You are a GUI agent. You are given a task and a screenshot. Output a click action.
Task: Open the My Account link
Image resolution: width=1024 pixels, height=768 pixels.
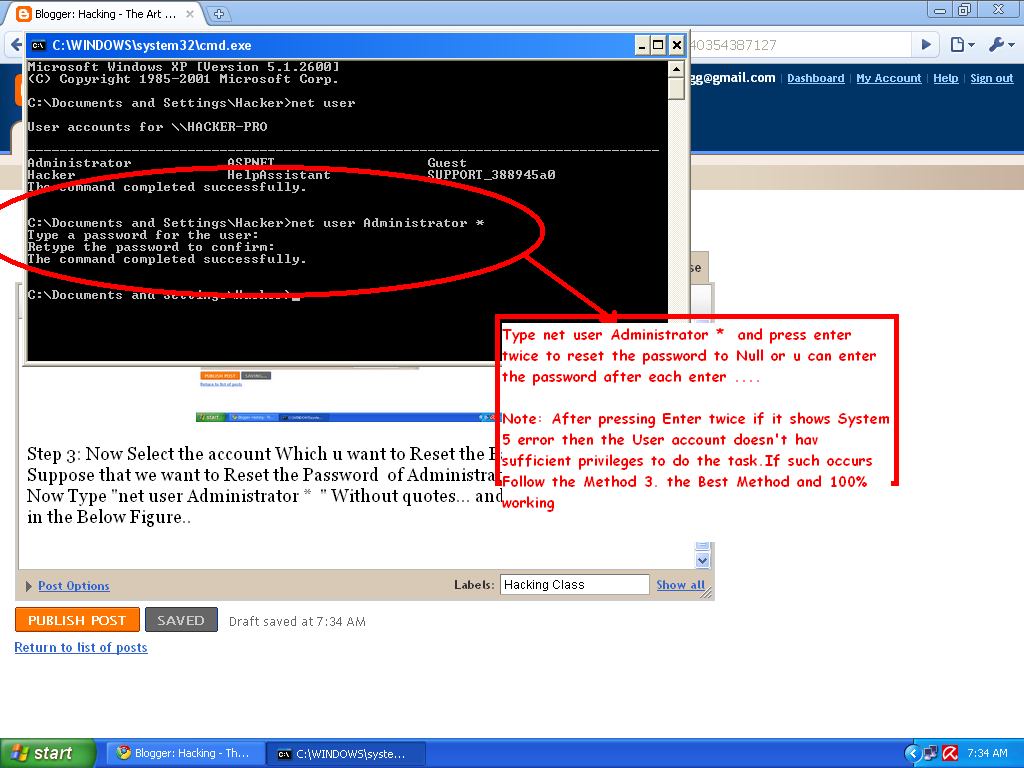[888, 78]
